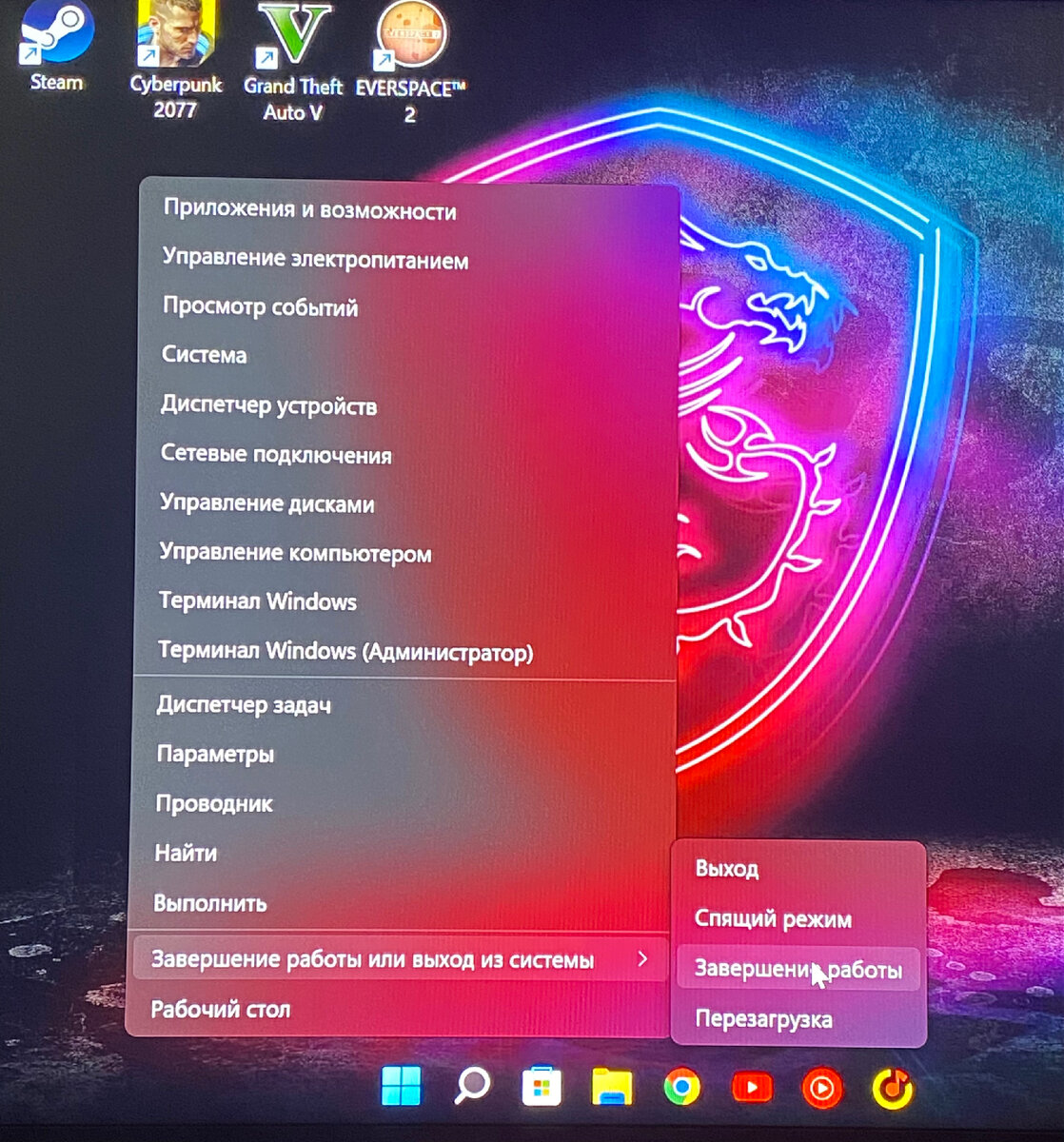This screenshot has height=1142, width=1064.
Task: Click Завершение работы in submenu
Action: coord(798,970)
